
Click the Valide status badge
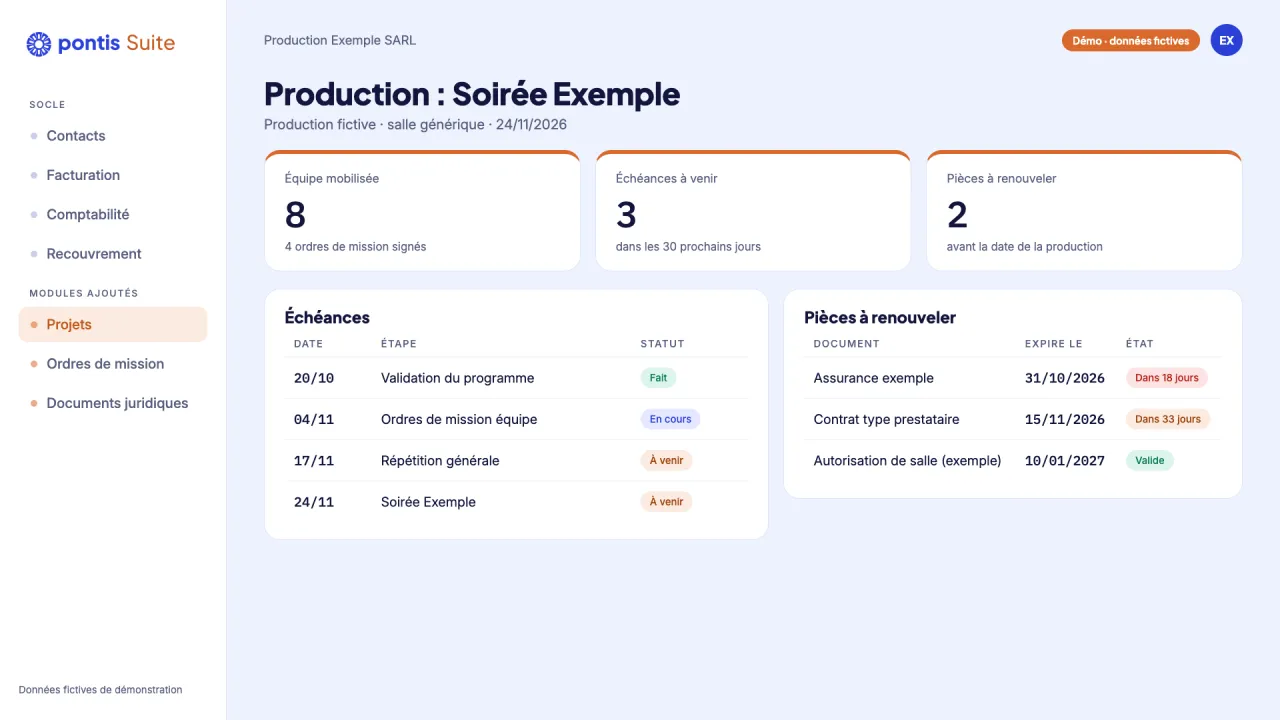pyautogui.click(x=1150, y=461)
